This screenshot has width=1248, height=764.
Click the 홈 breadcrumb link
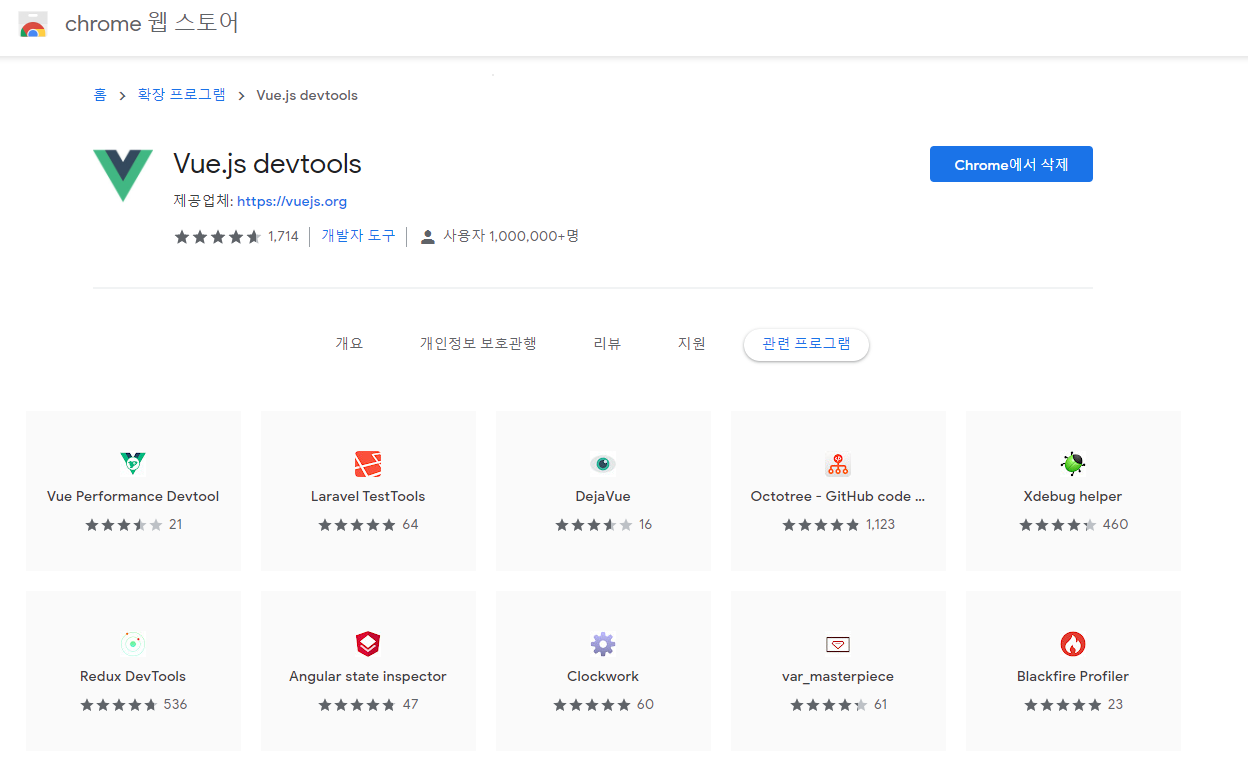(x=100, y=95)
